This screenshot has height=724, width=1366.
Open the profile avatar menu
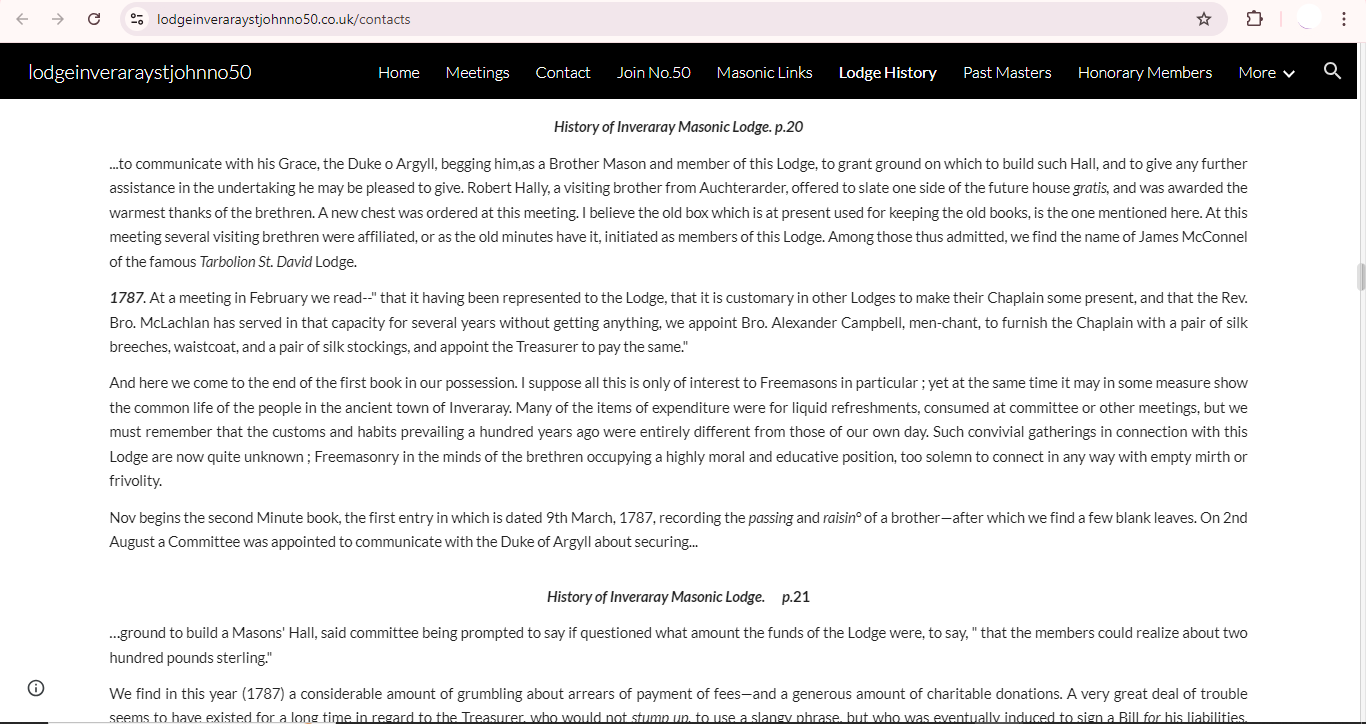pos(1308,19)
